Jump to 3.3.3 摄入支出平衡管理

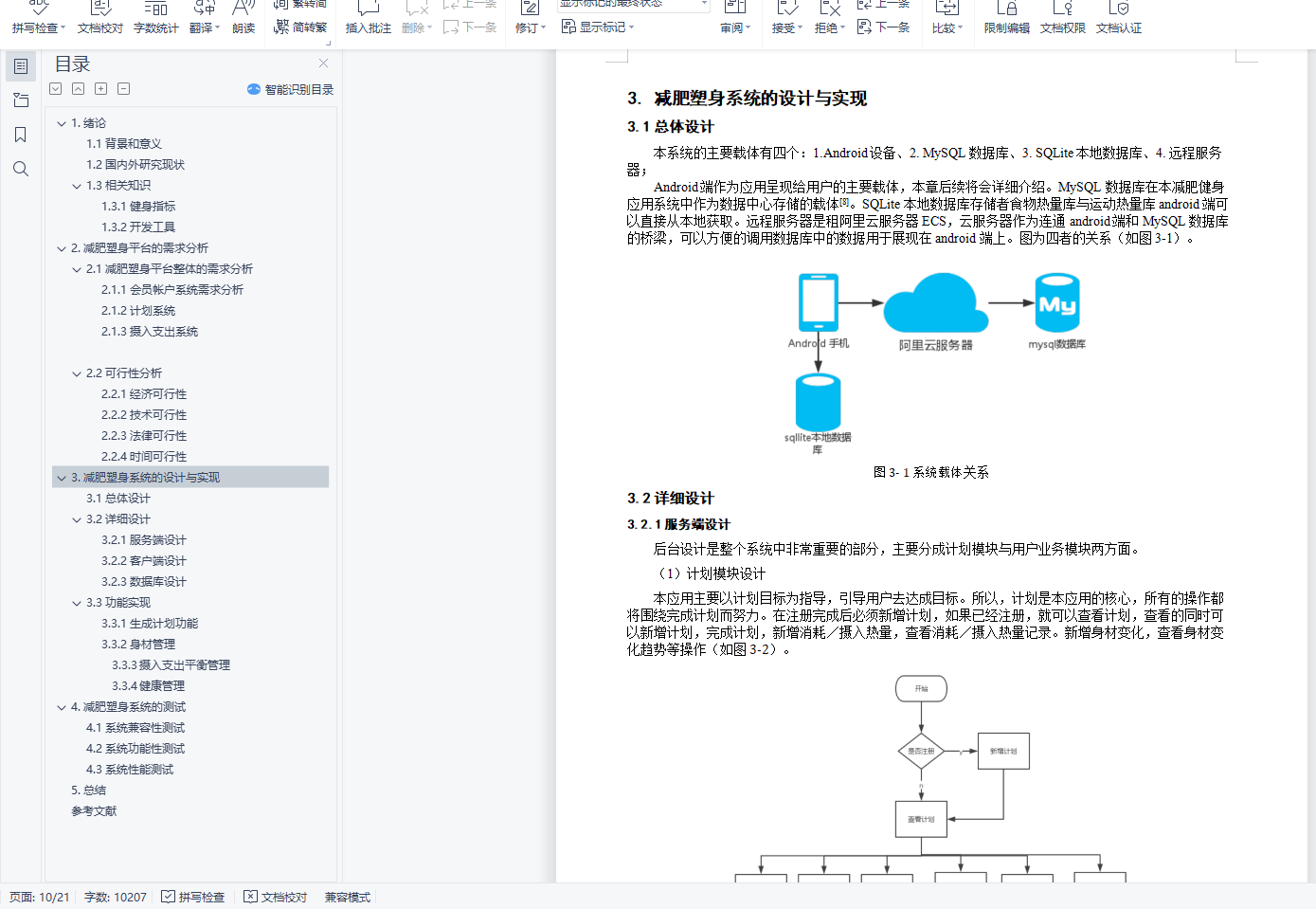point(171,665)
